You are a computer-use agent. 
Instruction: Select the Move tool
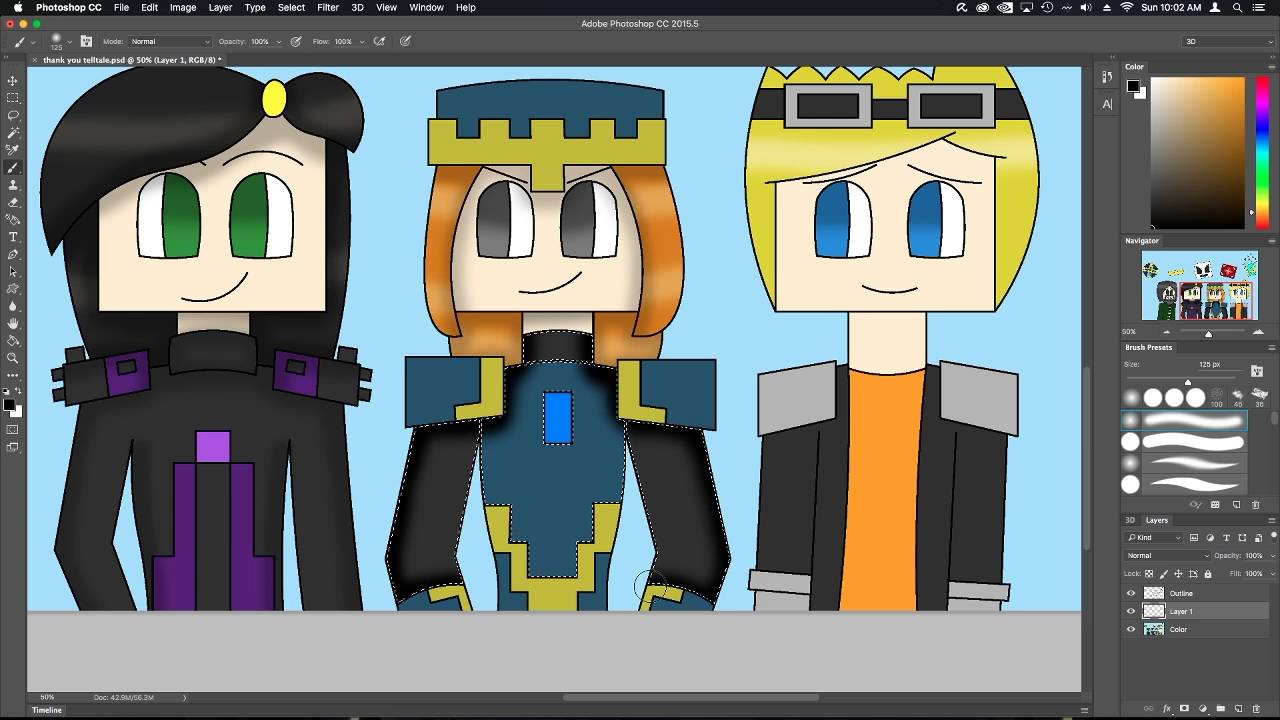tap(13, 80)
